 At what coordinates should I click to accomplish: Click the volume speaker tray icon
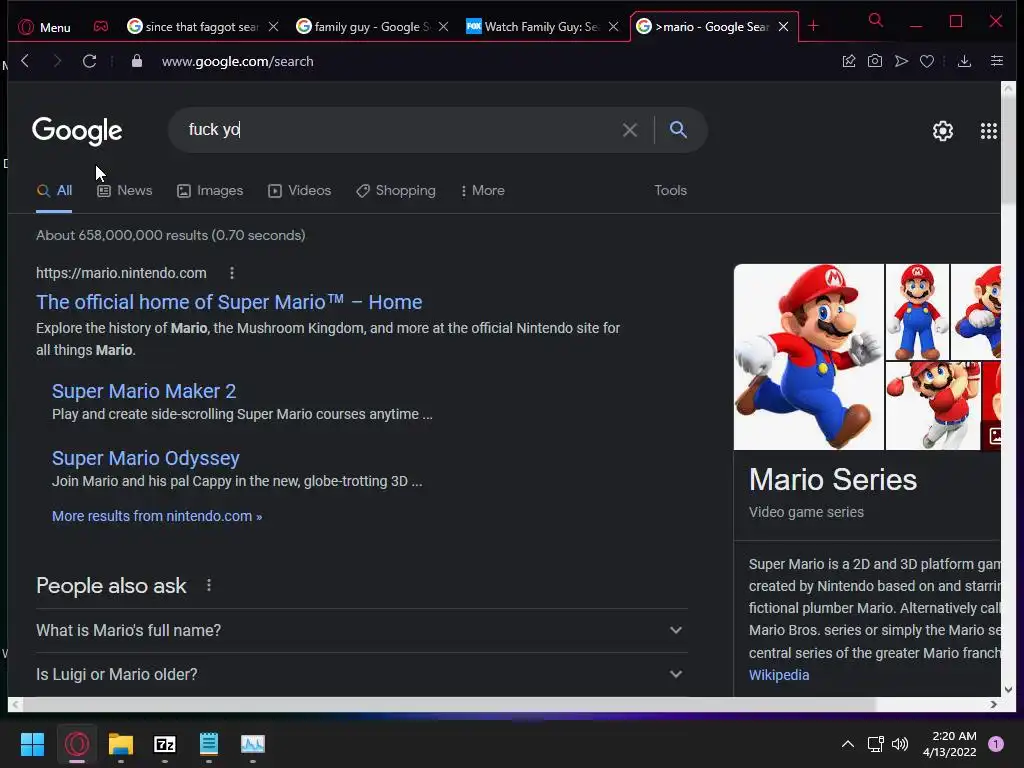coord(900,744)
